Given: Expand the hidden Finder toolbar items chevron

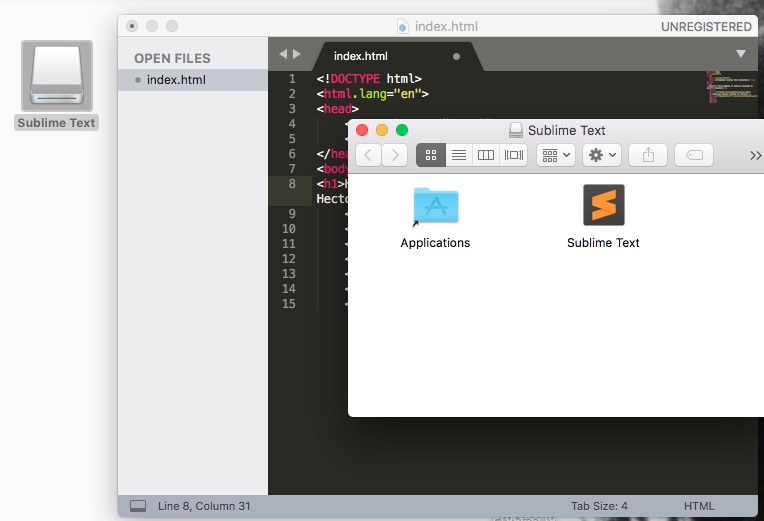Looking at the screenshot, I should [755, 155].
